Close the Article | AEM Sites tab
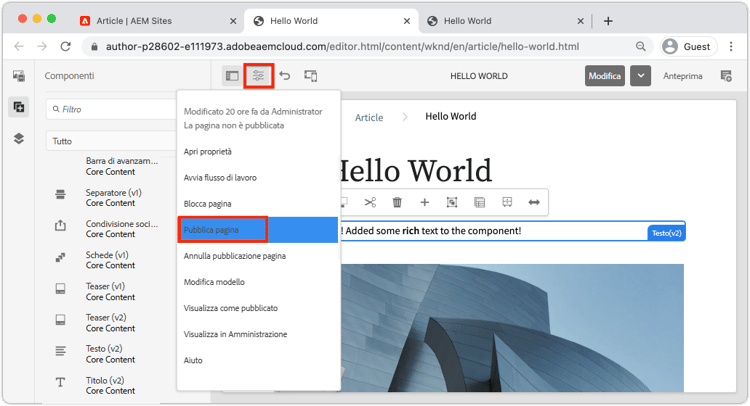This screenshot has width=750, height=406. tap(233, 21)
